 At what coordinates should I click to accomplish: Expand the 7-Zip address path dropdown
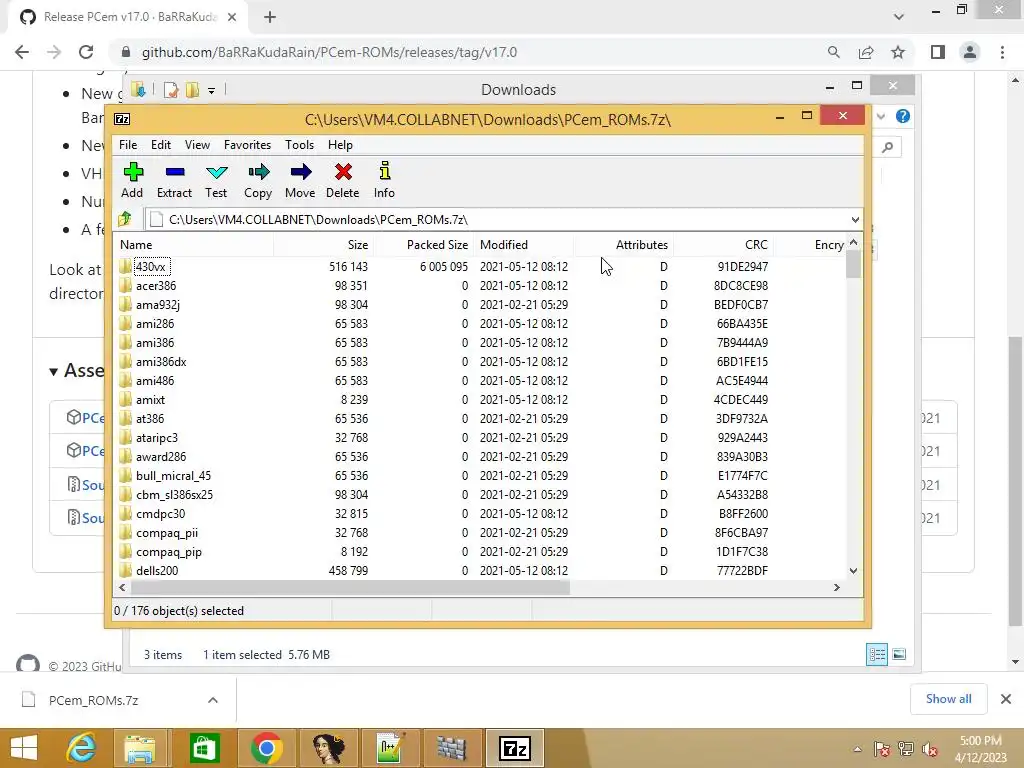coord(855,219)
